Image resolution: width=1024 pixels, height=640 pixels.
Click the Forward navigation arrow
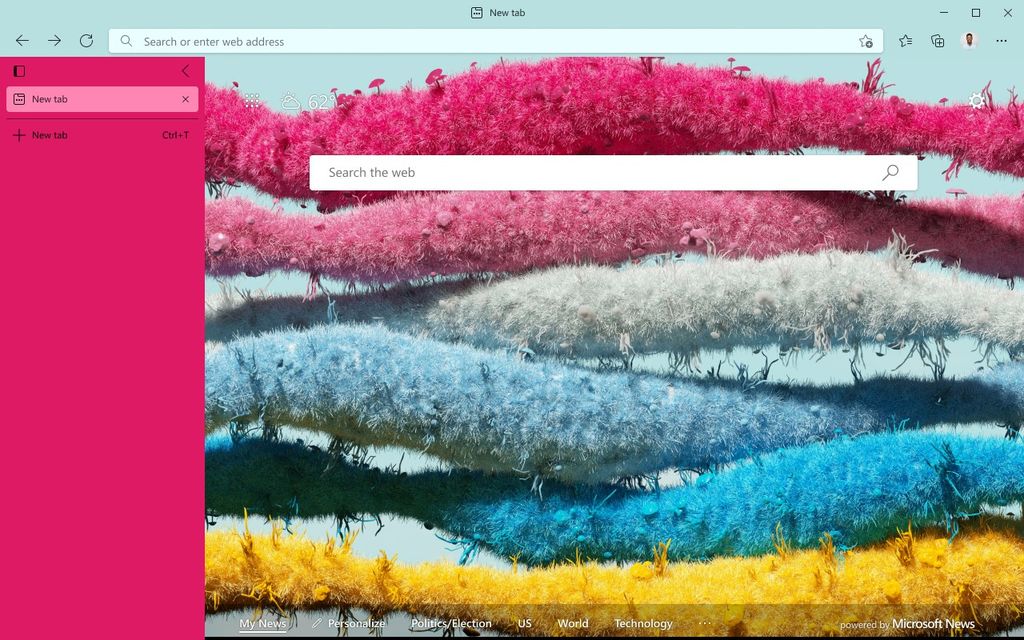coord(54,41)
